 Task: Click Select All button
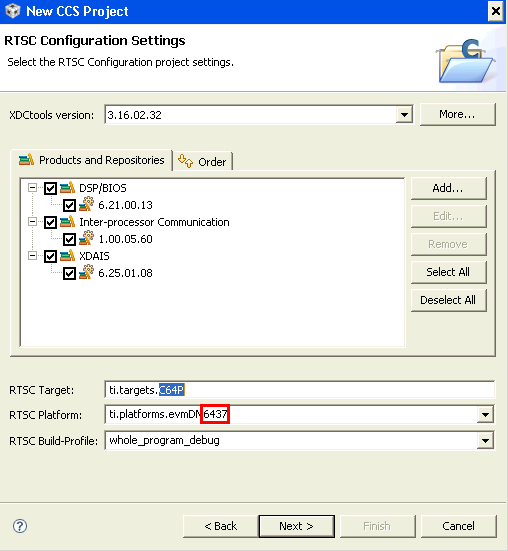click(x=449, y=272)
